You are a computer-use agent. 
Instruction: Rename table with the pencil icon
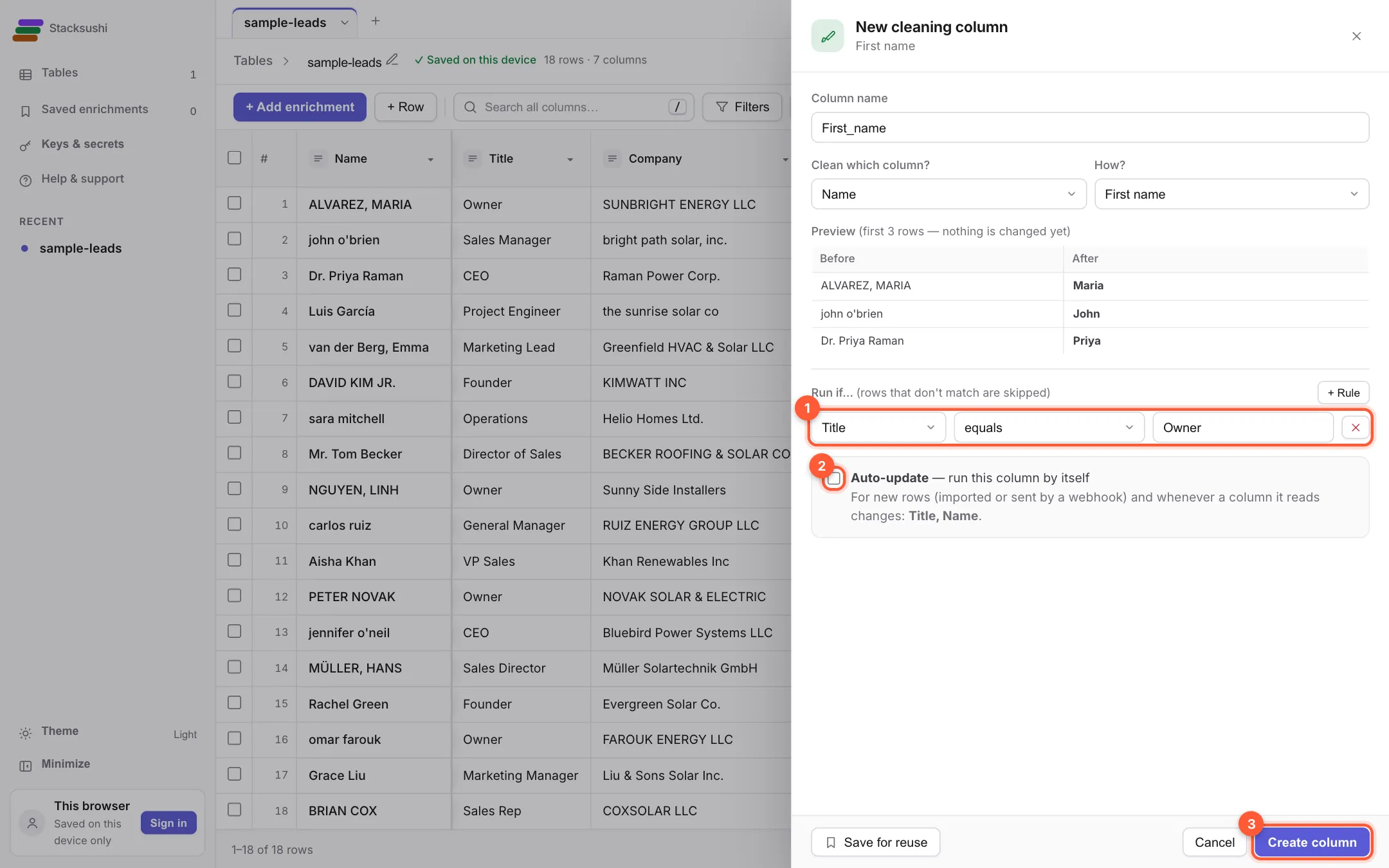392,60
